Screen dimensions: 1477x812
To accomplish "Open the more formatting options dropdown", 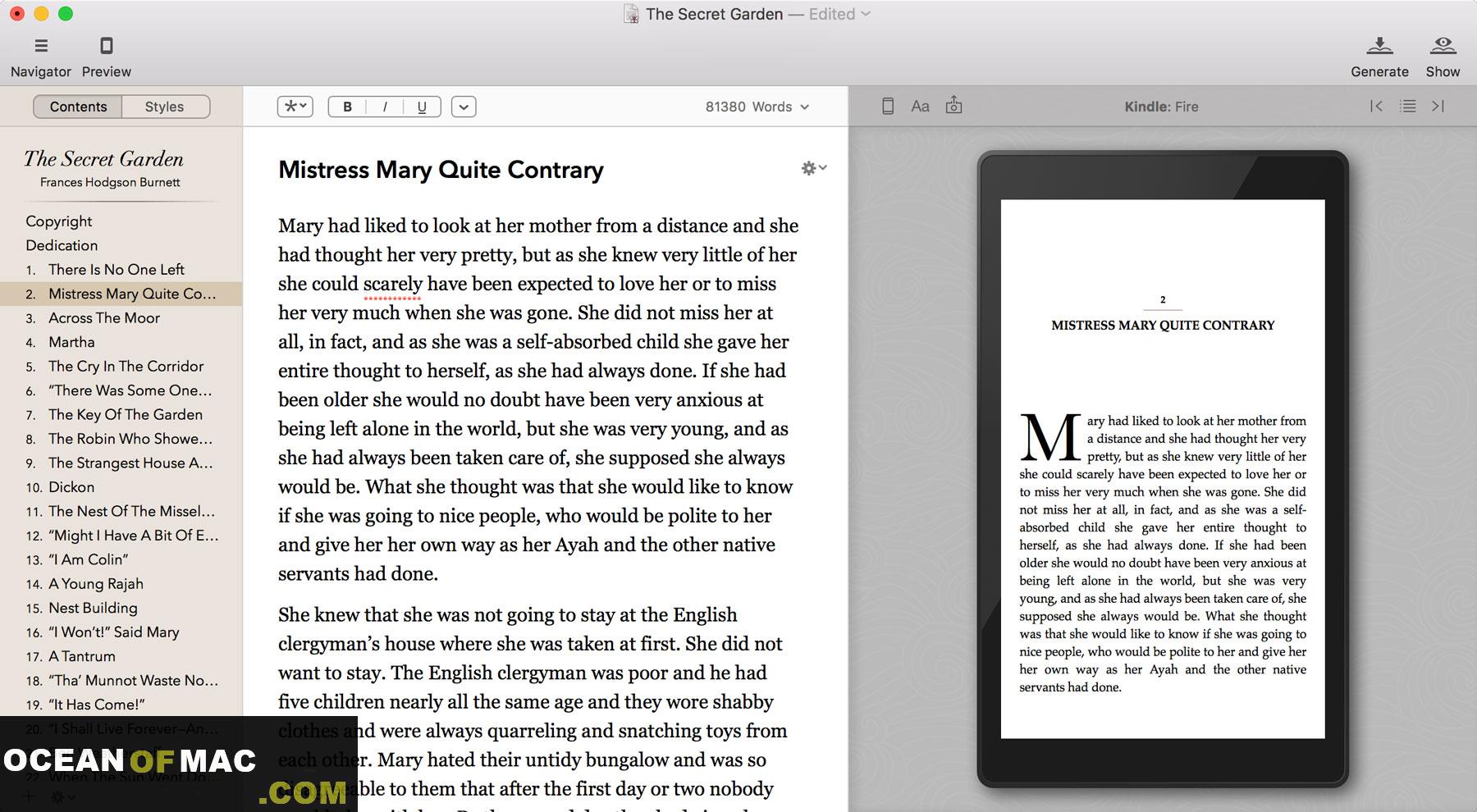I will 464,107.
